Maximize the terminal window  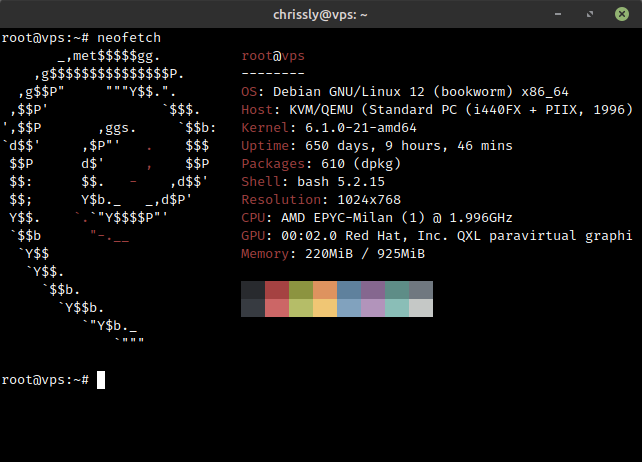click(x=590, y=14)
